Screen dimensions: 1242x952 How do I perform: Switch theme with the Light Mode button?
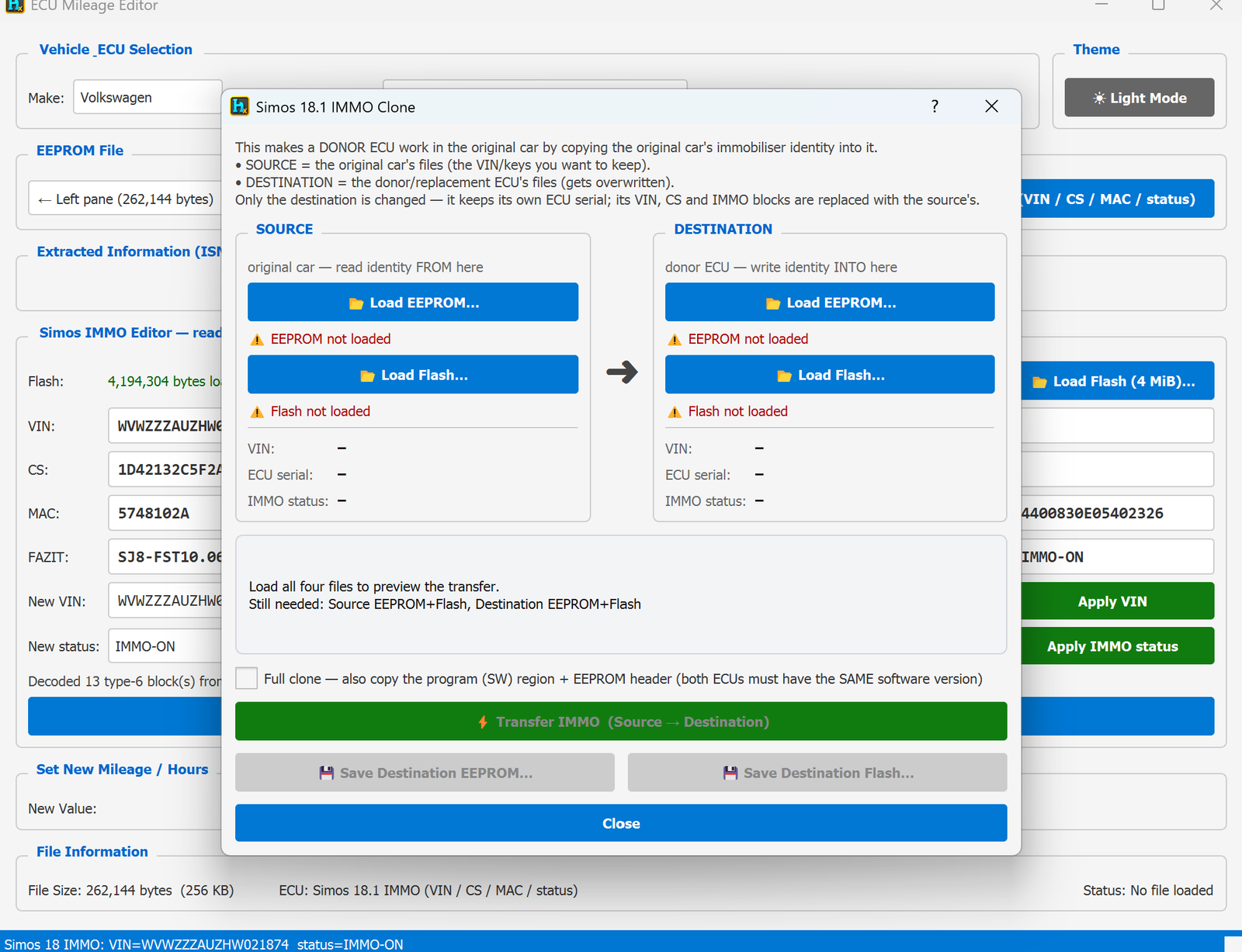coord(1140,98)
